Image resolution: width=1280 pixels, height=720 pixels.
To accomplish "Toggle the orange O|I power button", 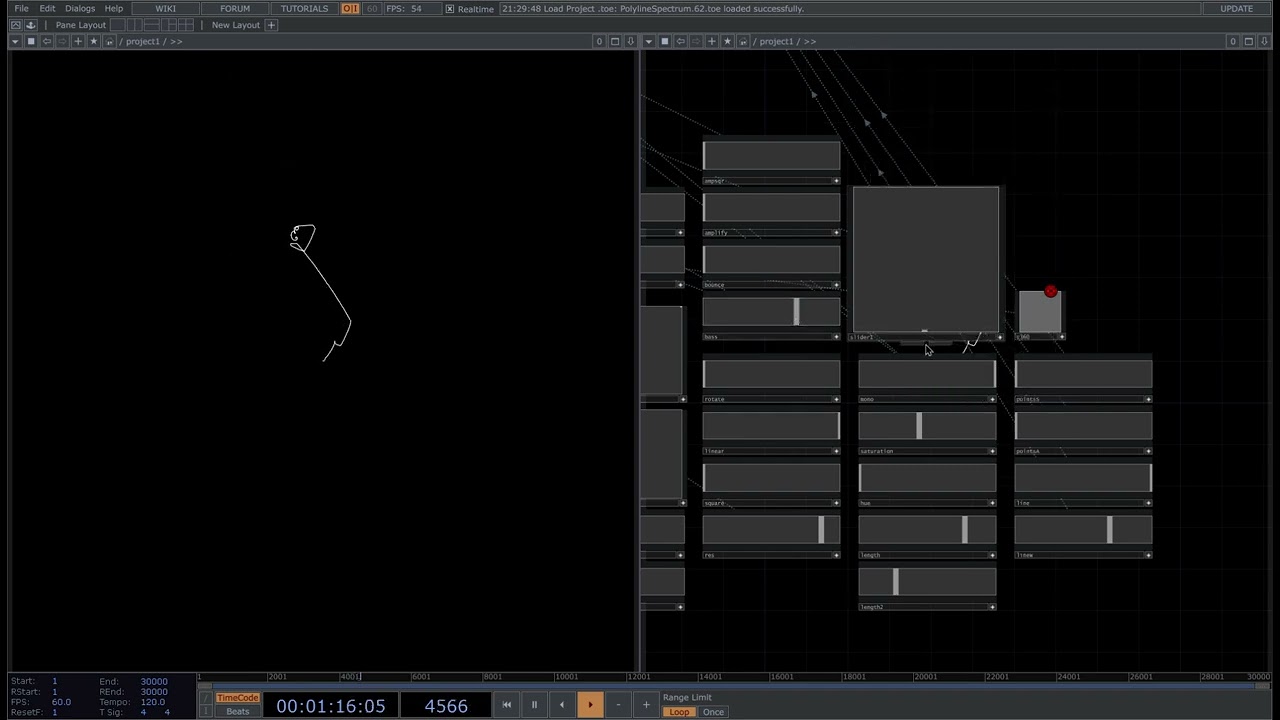I will (x=350, y=9).
